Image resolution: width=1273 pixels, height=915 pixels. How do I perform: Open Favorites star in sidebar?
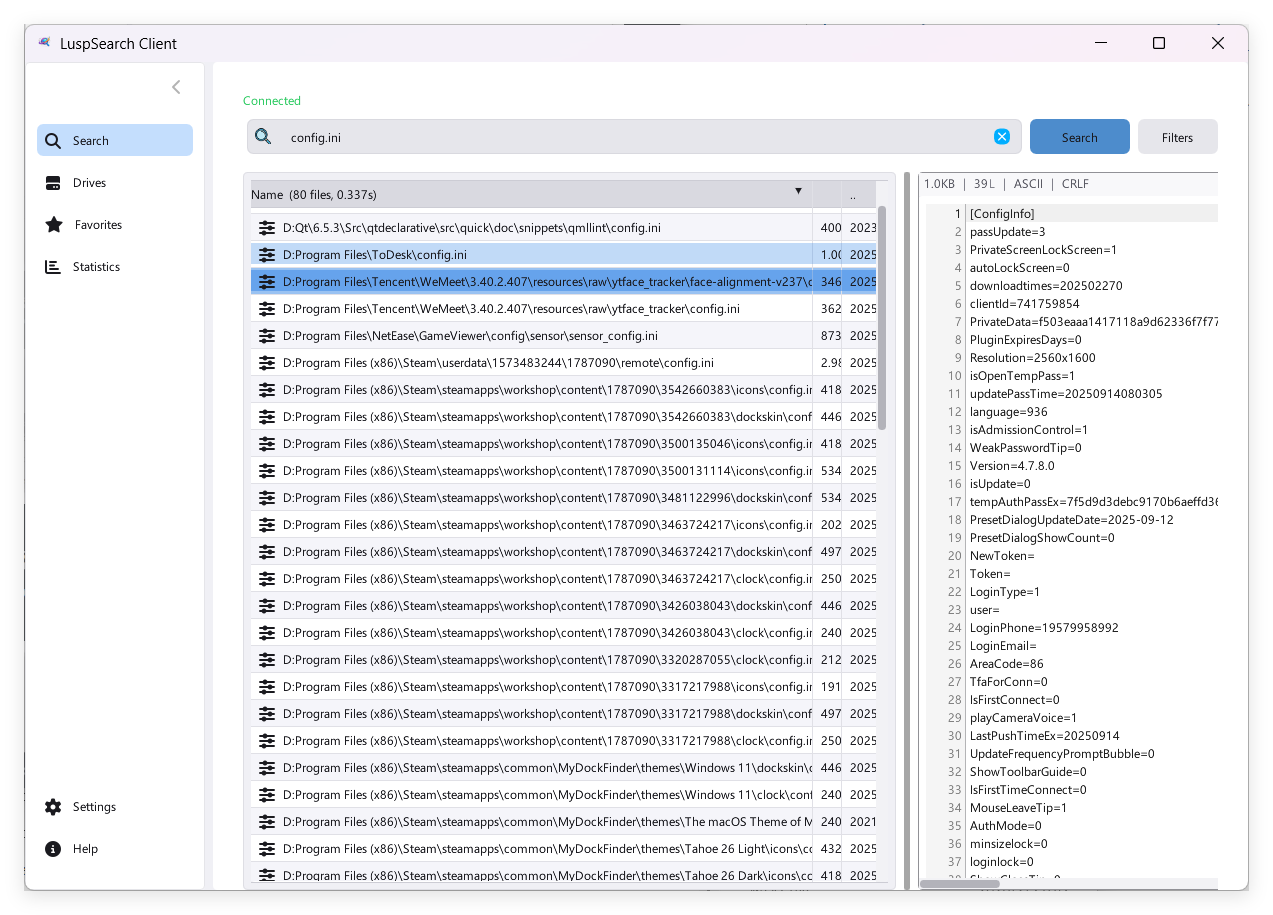[54, 225]
